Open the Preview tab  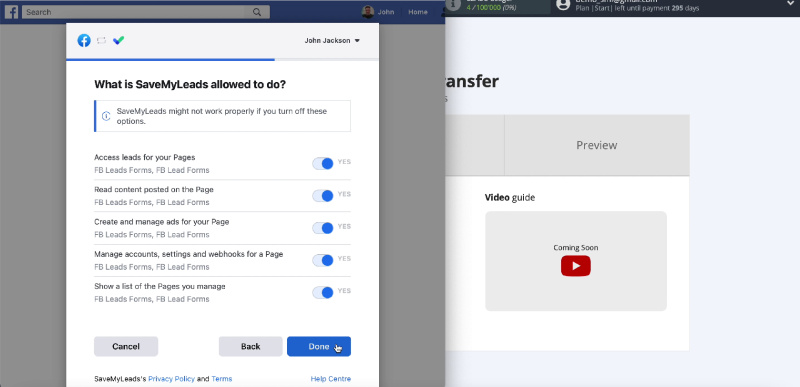point(597,145)
